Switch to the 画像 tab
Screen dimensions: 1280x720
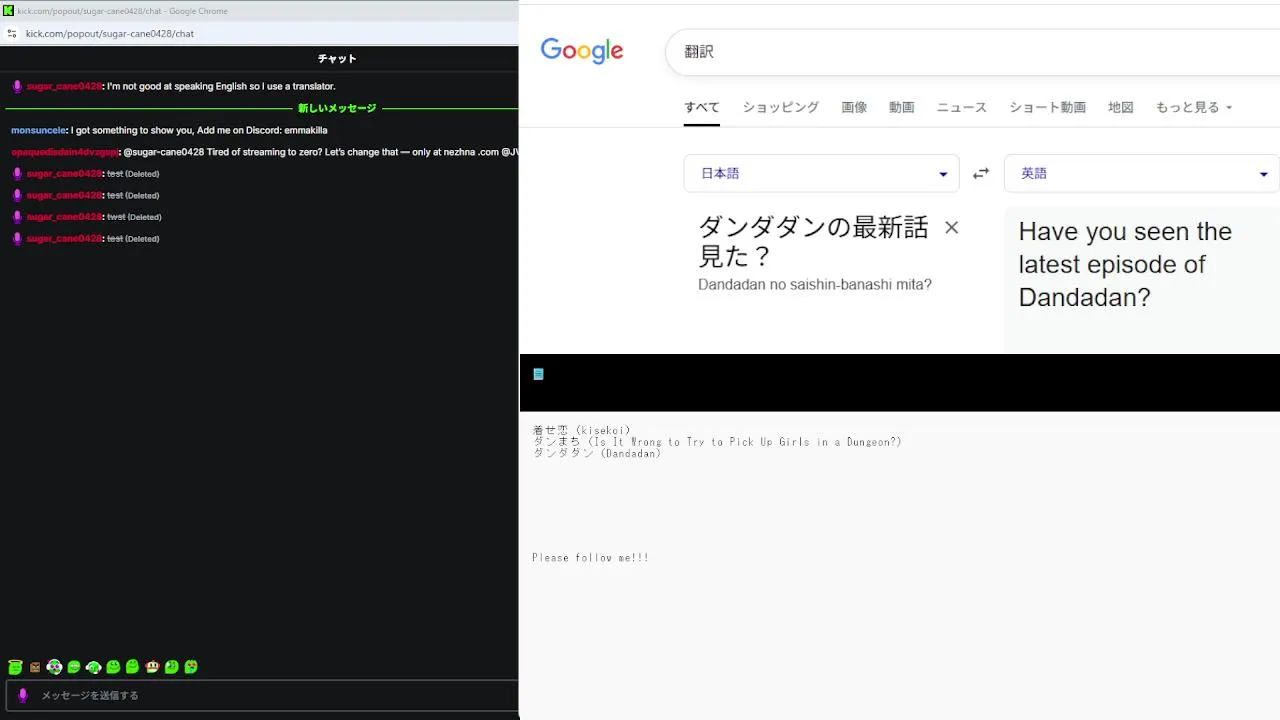click(x=854, y=107)
